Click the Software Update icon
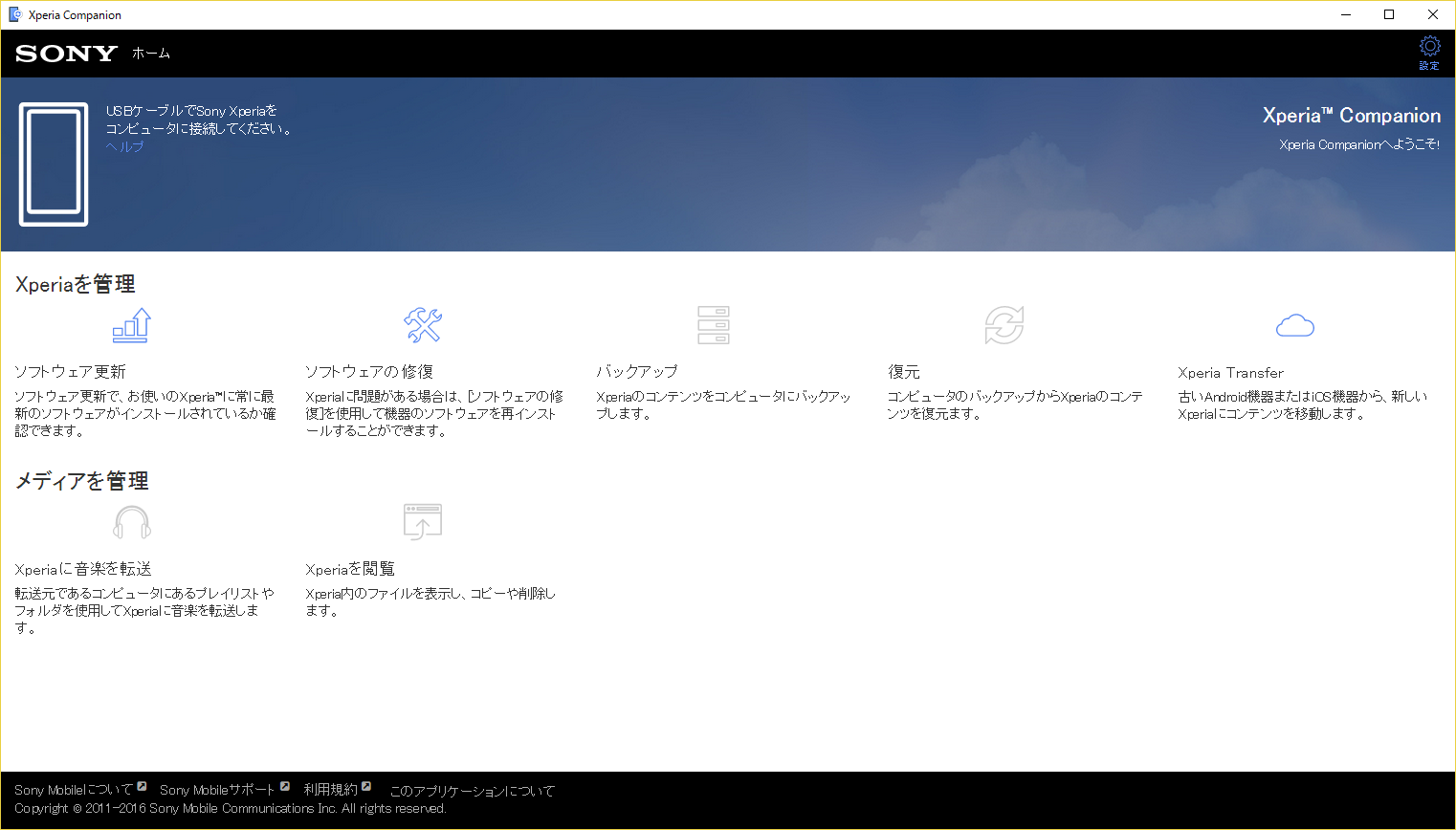The width and height of the screenshot is (1456, 830). coord(132,325)
